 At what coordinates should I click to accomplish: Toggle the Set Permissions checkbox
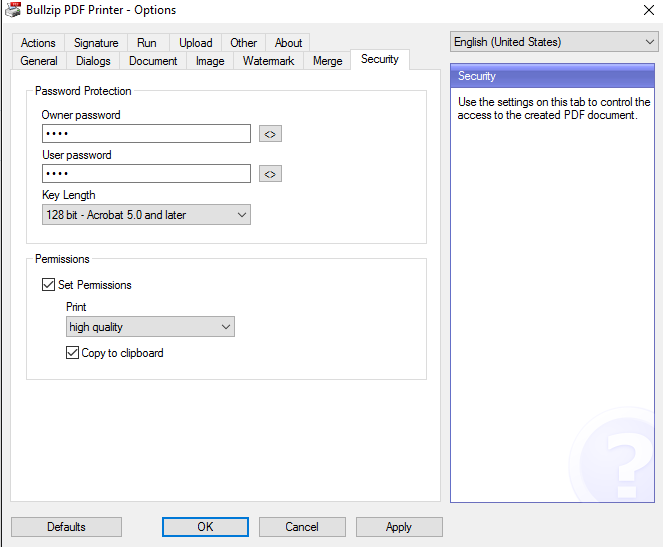[x=48, y=284]
